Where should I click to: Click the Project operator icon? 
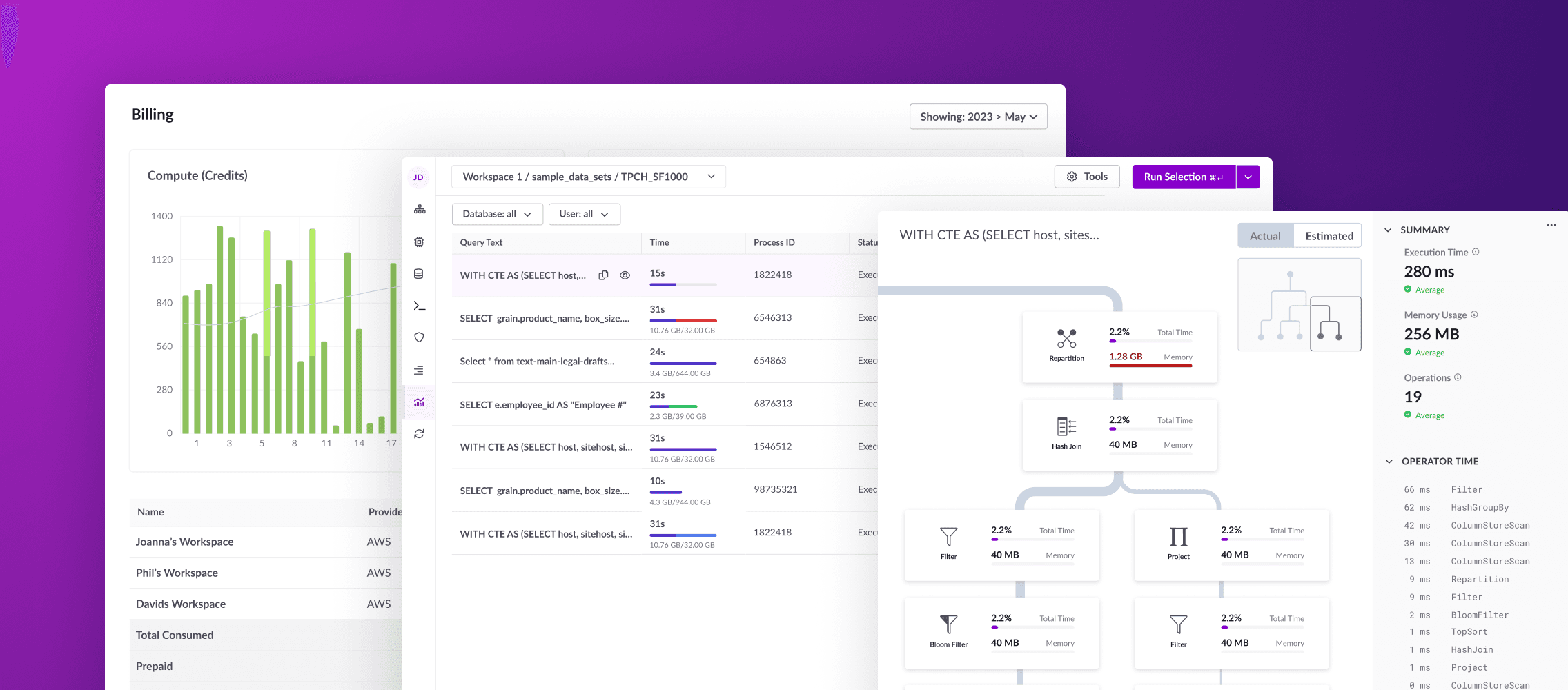click(x=1178, y=537)
